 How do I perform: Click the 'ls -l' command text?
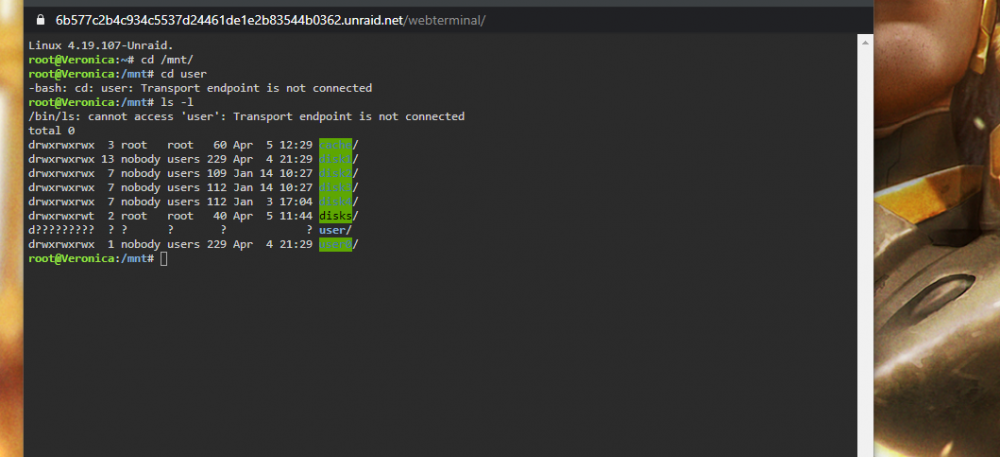tap(177, 102)
